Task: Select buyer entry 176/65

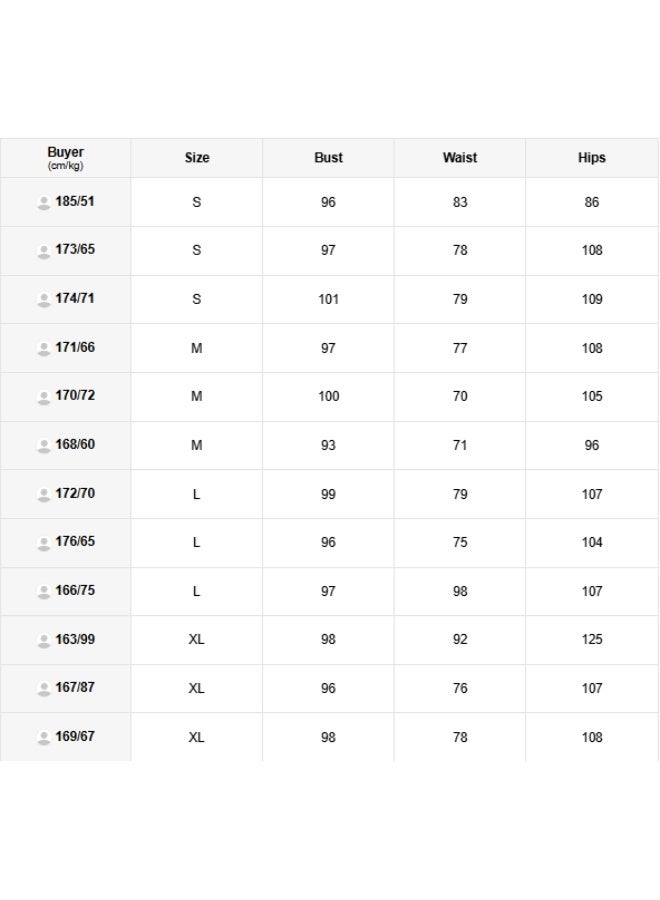Action: (x=75, y=541)
